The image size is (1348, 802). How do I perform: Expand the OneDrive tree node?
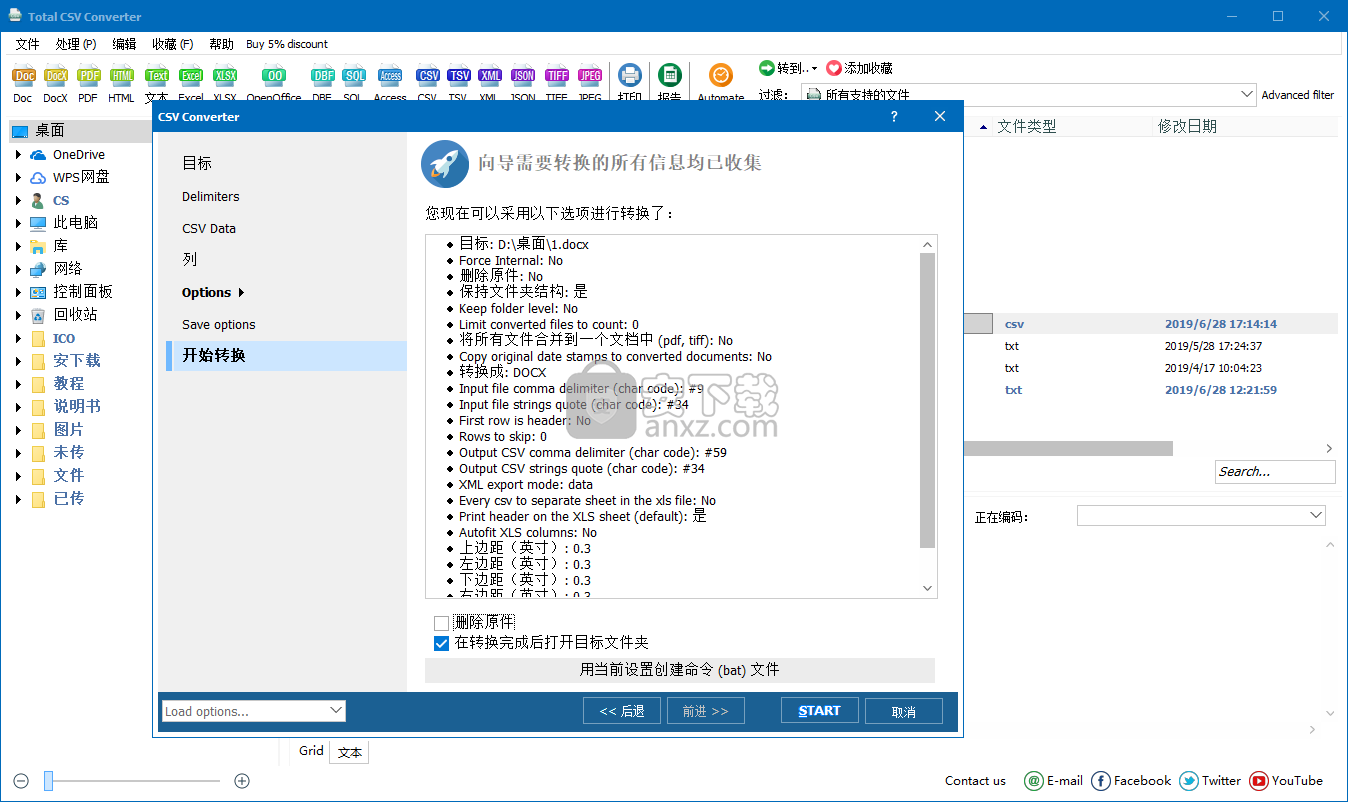coord(18,155)
